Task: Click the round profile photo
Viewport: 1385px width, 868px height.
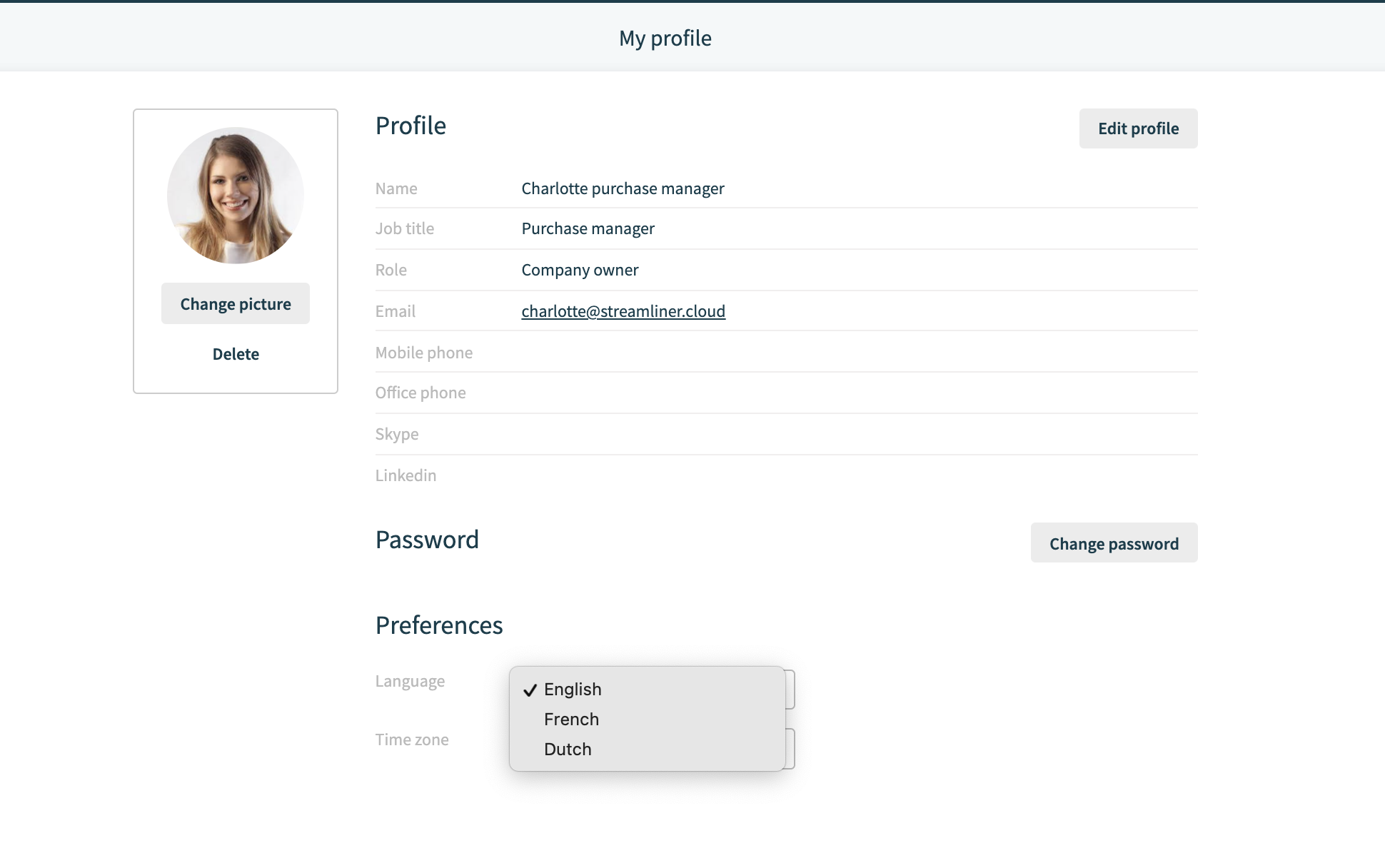Action: pos(236,196)
